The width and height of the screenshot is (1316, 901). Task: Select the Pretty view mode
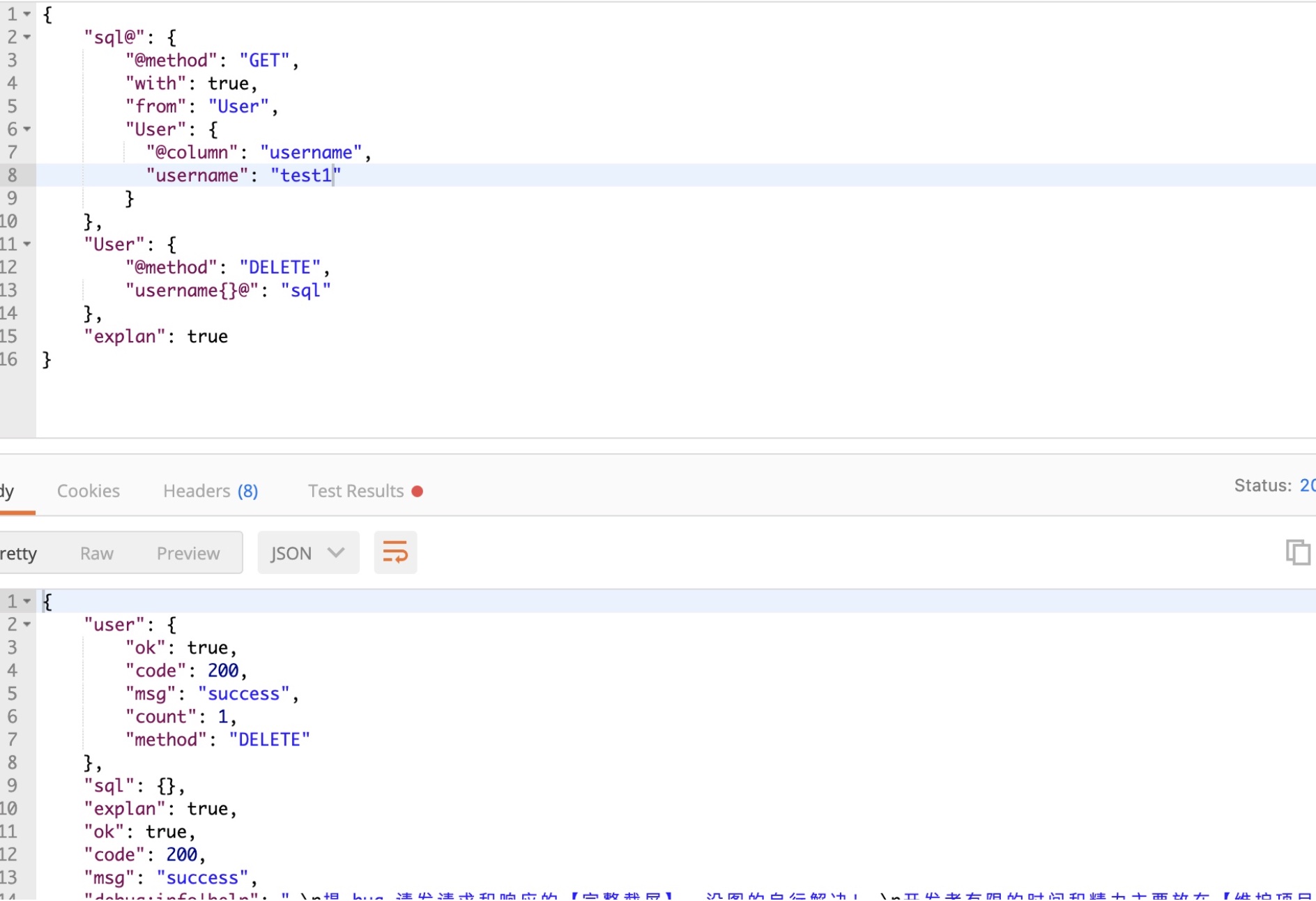(18, 554)
